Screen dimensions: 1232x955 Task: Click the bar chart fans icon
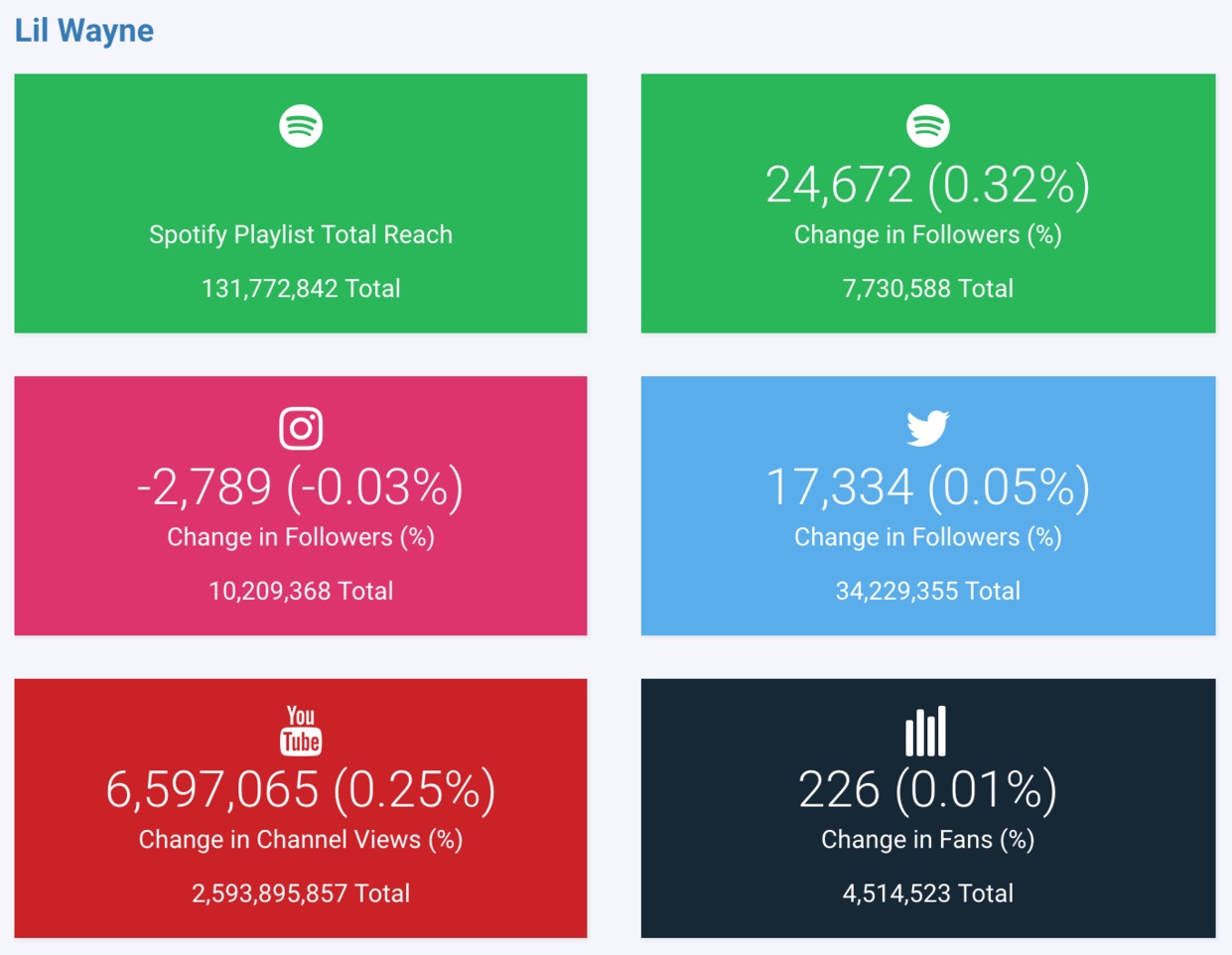coord(926,732)
